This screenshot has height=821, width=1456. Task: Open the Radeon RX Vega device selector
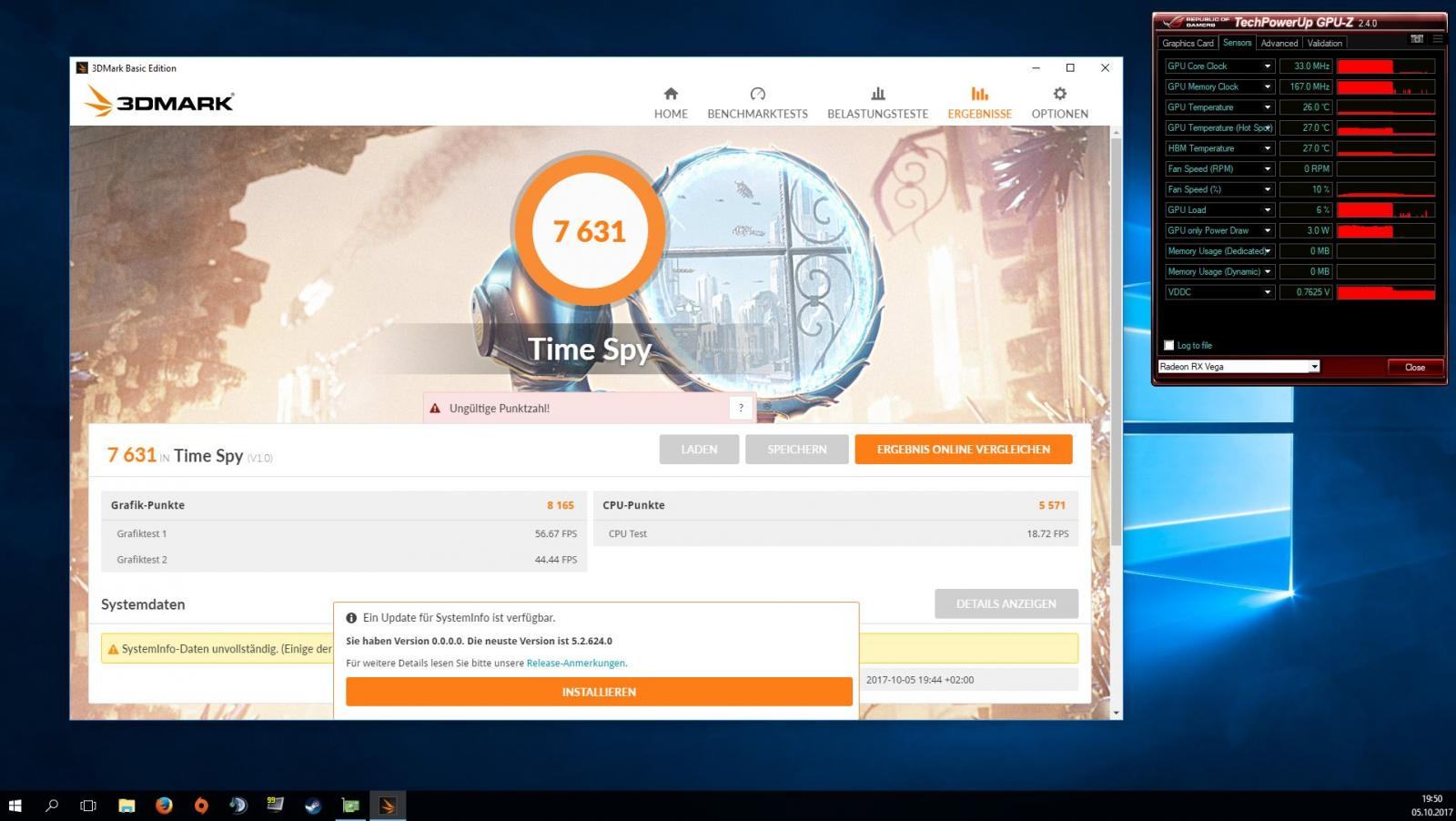point(1239,367)
